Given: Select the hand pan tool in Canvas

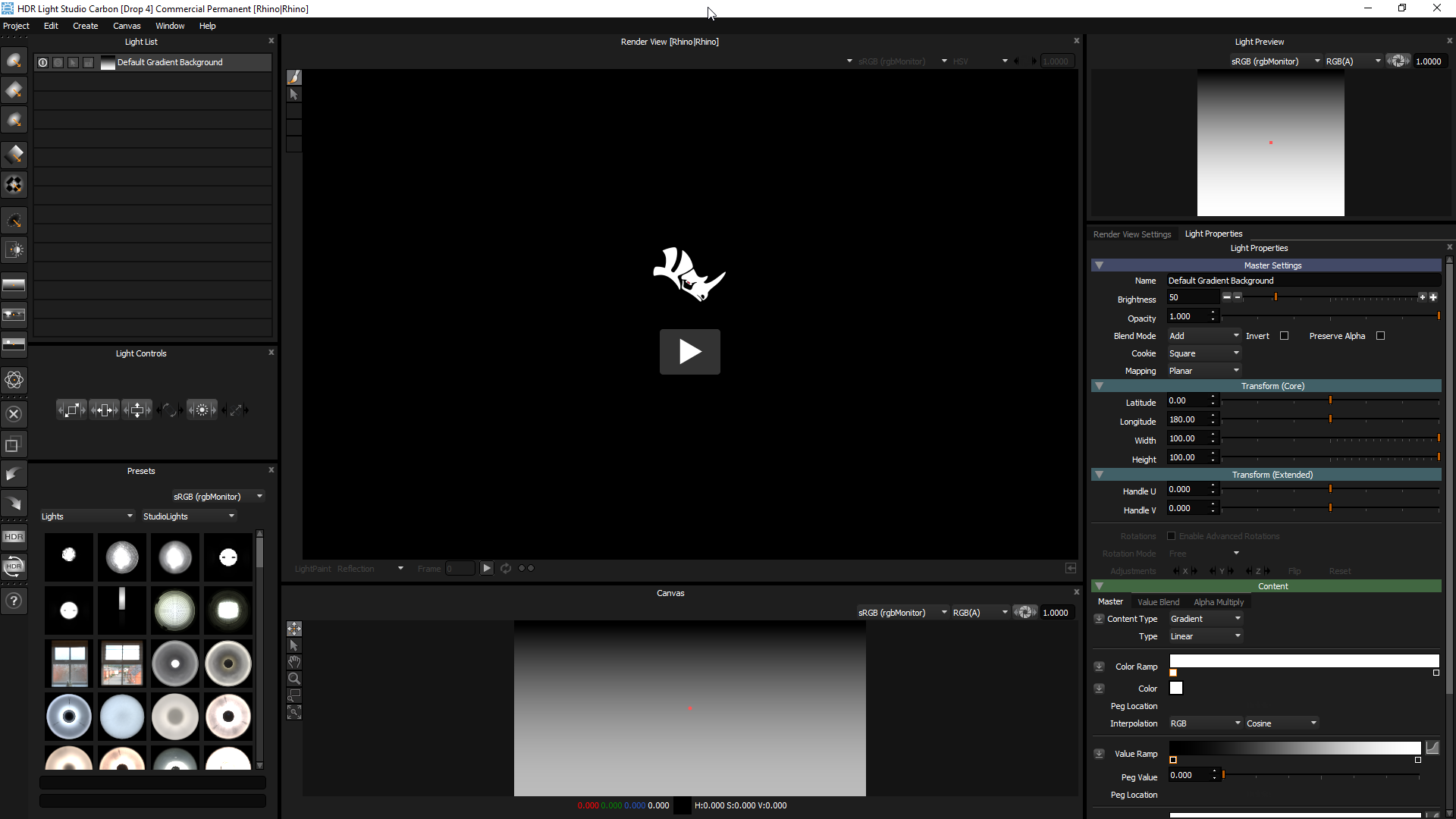Looking at the screenshot, I should click(294, 662).
